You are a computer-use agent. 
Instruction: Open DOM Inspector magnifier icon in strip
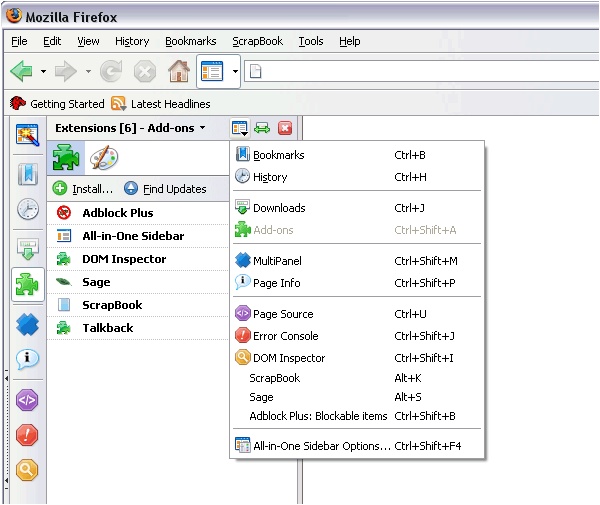[x=27, y=470]
